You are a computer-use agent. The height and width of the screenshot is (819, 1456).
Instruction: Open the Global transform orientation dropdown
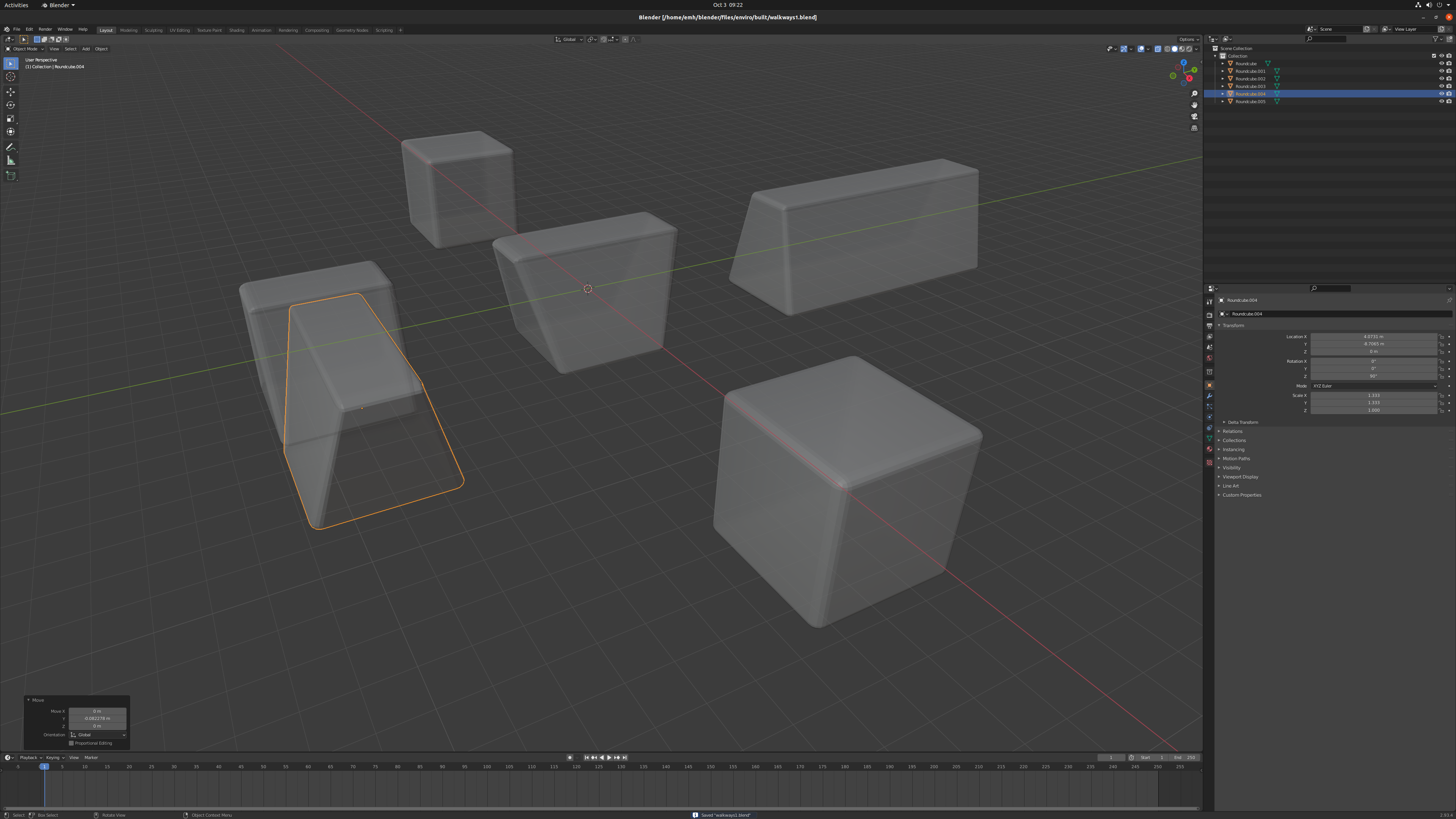click(x=569, y=39)
